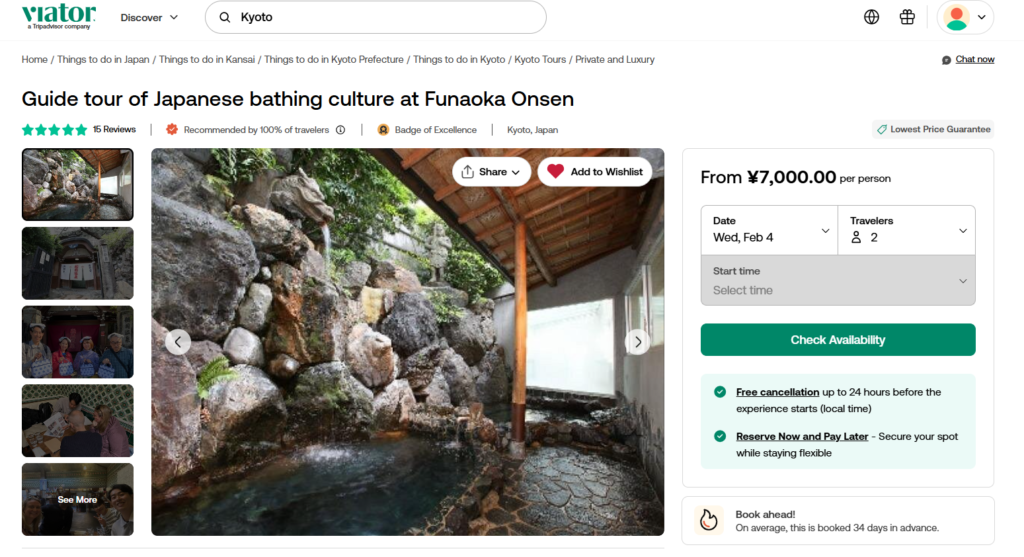Click the Kyoto search field
Viewport: 1024px width, 557px height.
coord(385,17)
